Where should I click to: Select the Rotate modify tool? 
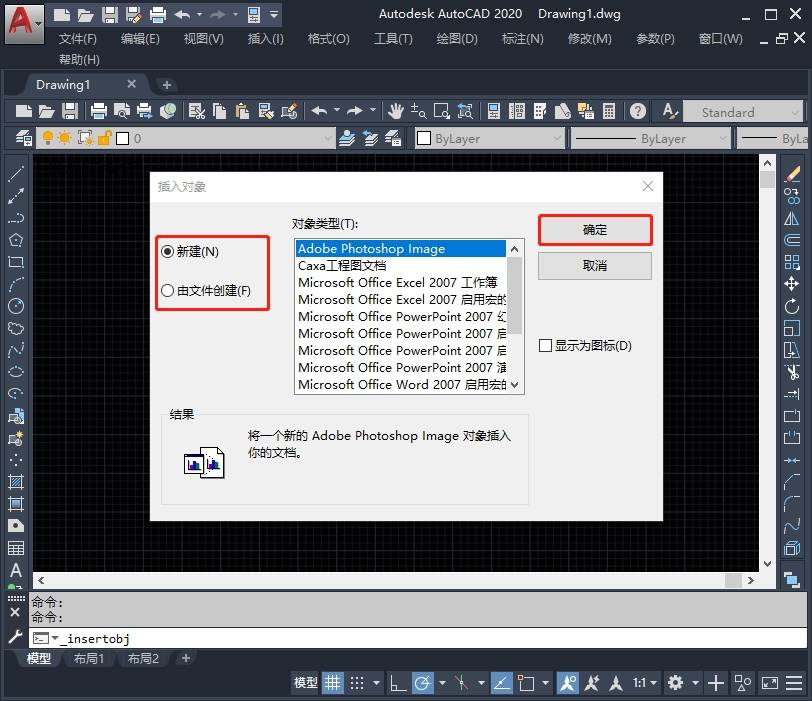(x=792, y=306)
